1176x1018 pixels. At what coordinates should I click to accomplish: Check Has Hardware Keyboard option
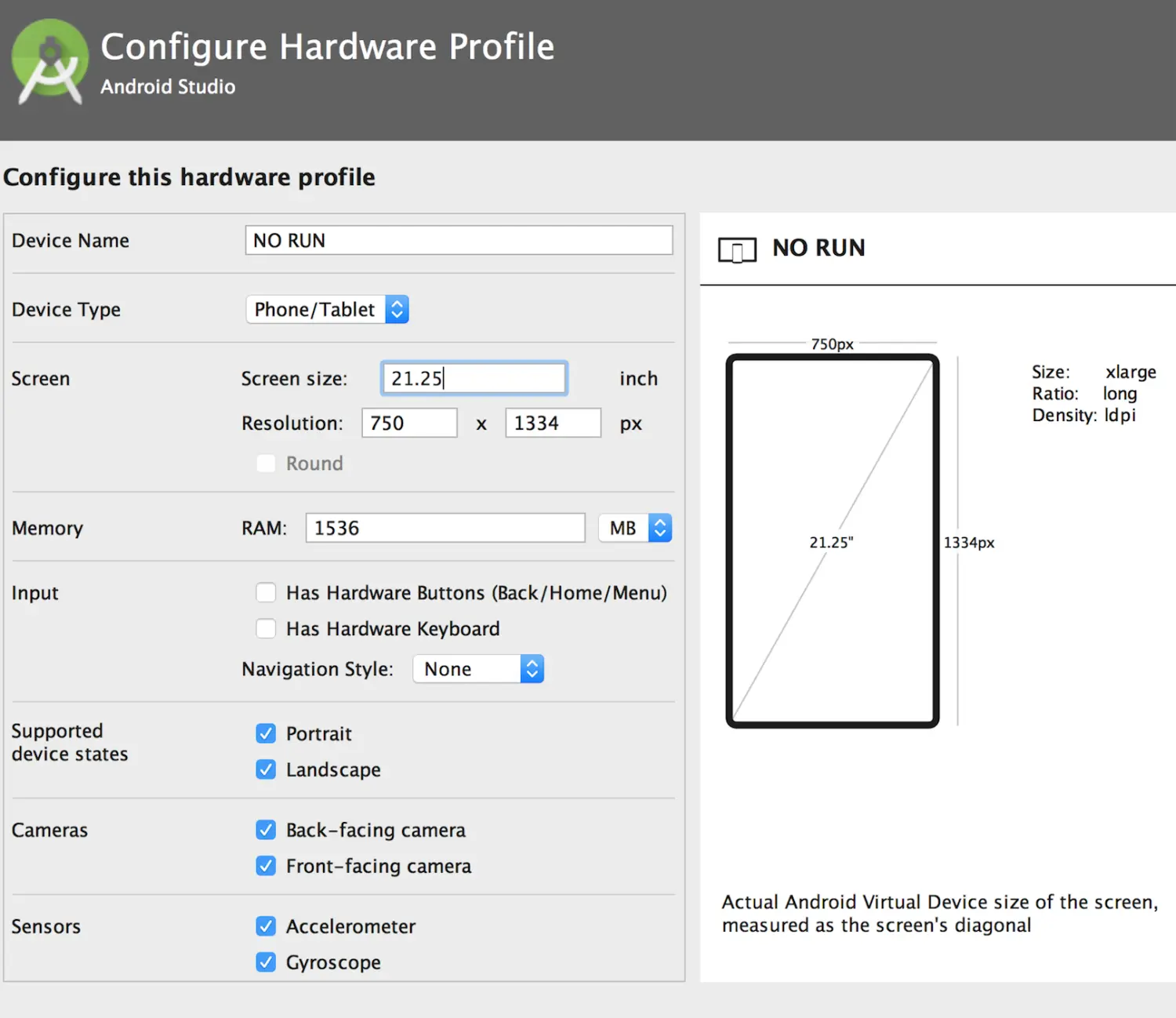pyautogui.click(x=266, y=628)
